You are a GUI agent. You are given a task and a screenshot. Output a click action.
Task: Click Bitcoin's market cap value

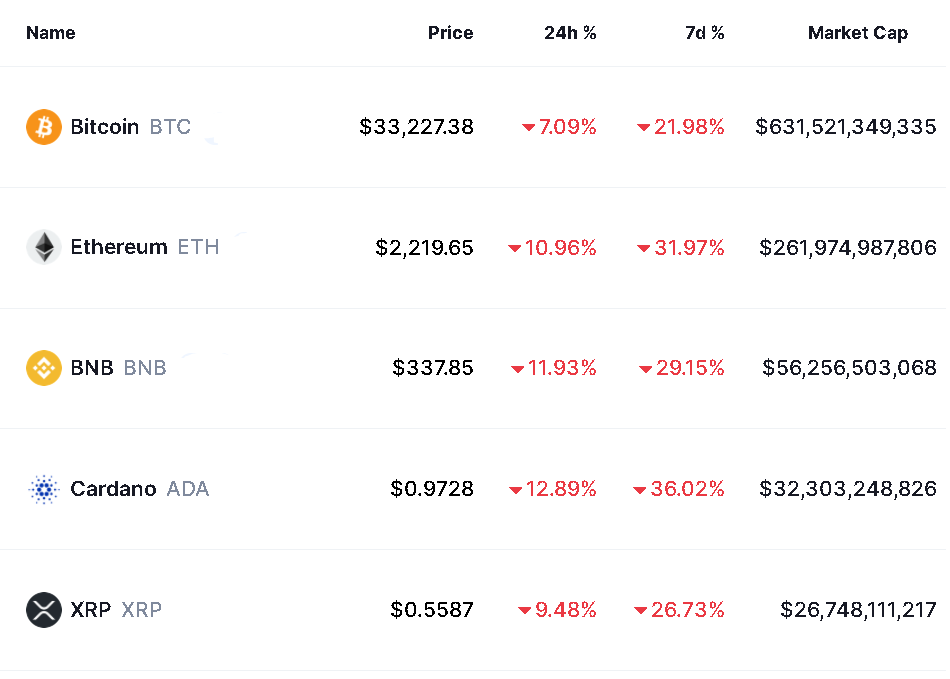[x=846, y=127]
